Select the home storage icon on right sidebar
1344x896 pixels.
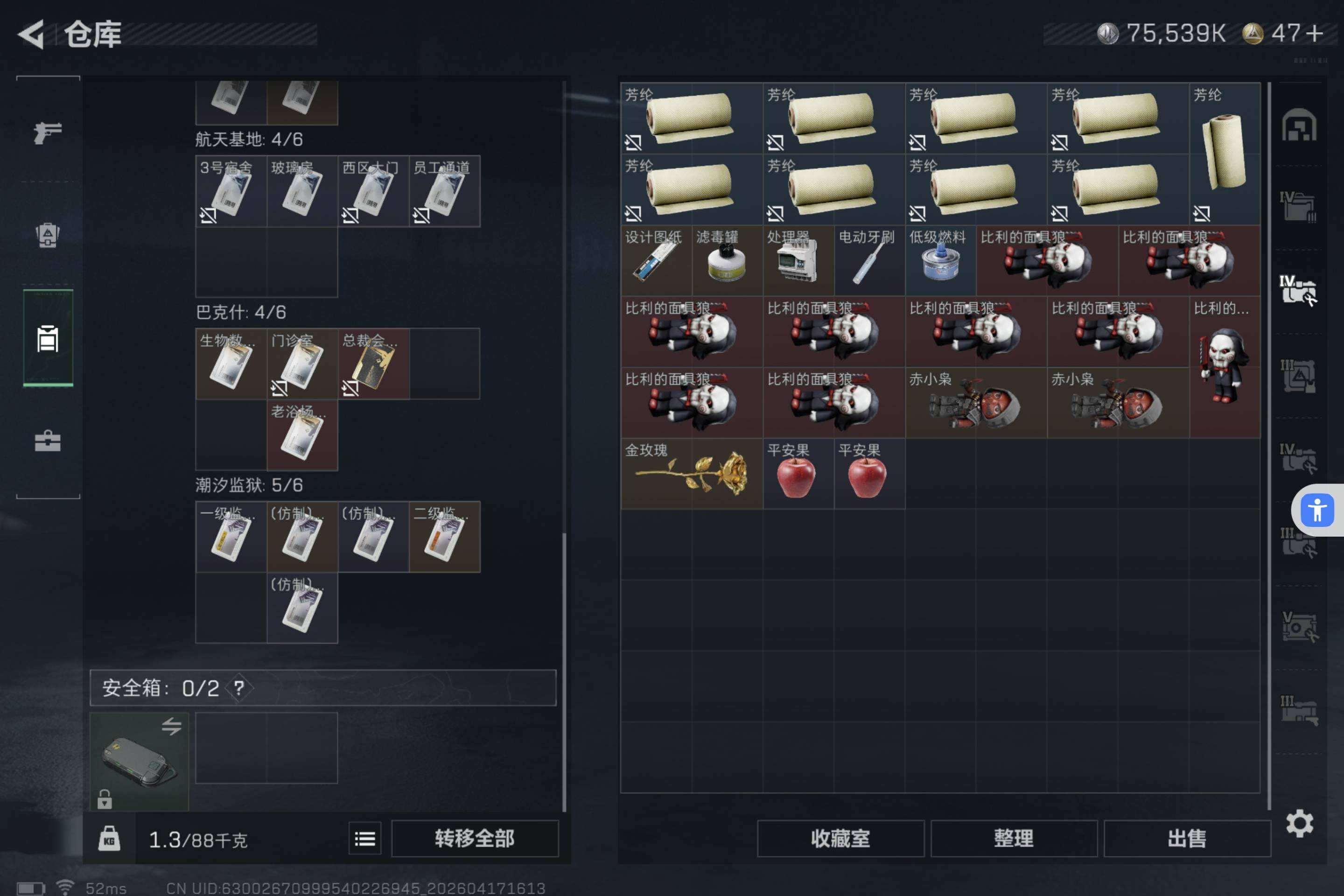point(1299,125)
